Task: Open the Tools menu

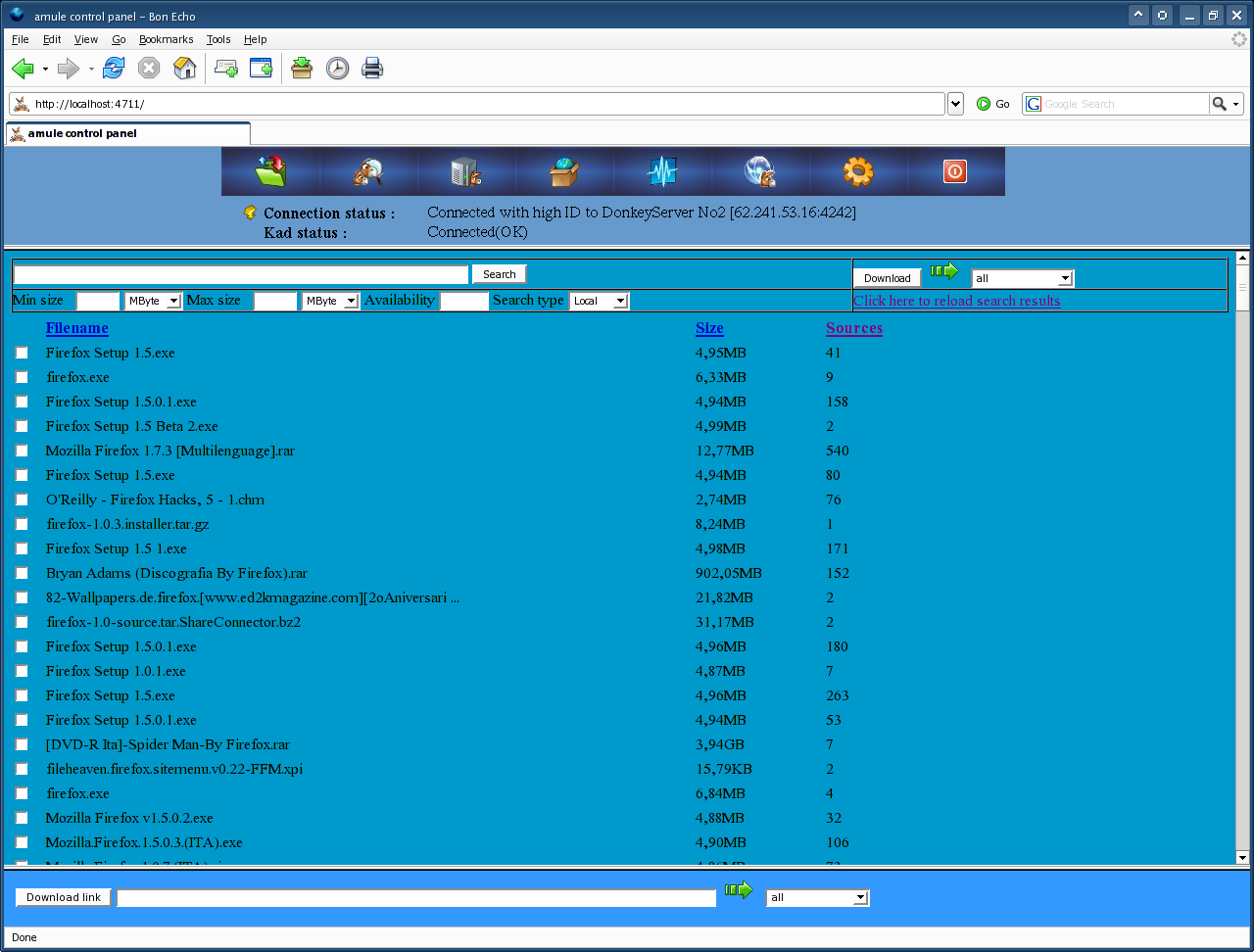Action: [x=218, y=39]
